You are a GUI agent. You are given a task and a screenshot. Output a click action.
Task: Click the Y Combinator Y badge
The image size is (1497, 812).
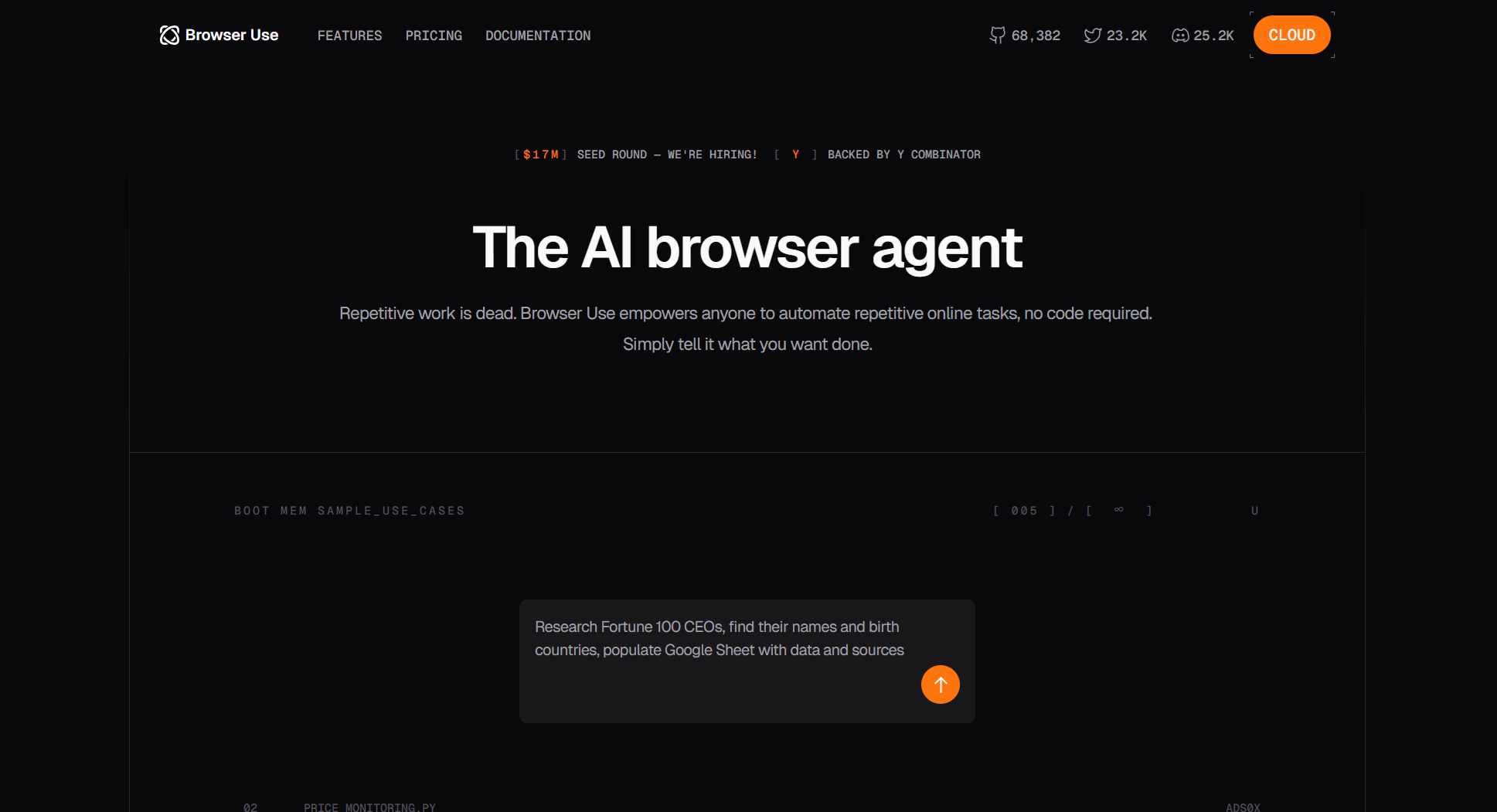click(795, 155)
